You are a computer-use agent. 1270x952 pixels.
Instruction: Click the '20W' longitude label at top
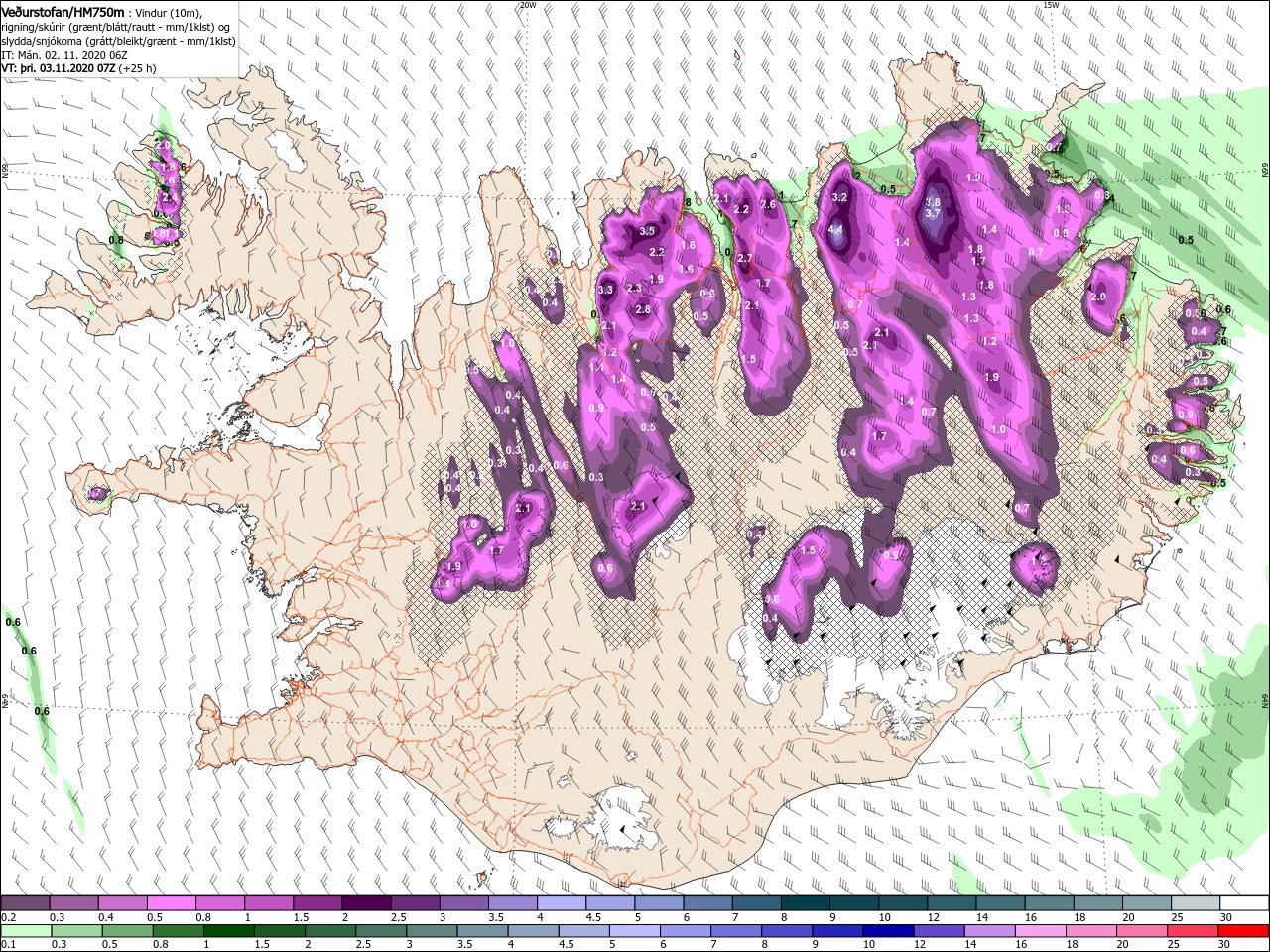coord(528,5)
